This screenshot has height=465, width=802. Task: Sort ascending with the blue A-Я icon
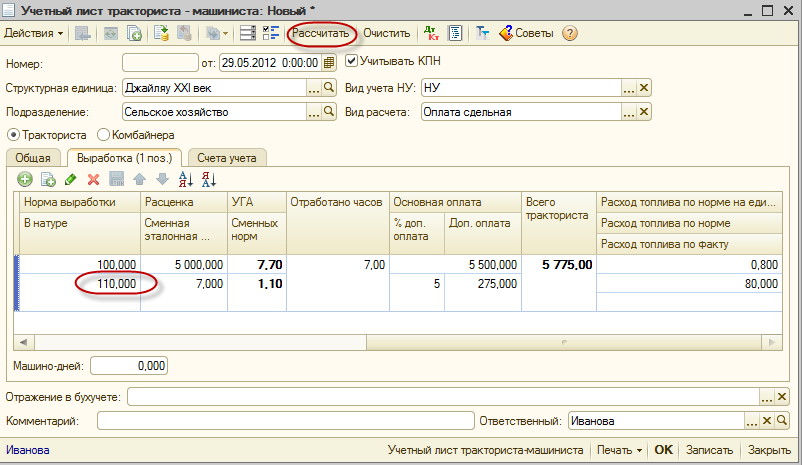click(x=185, y=179)
